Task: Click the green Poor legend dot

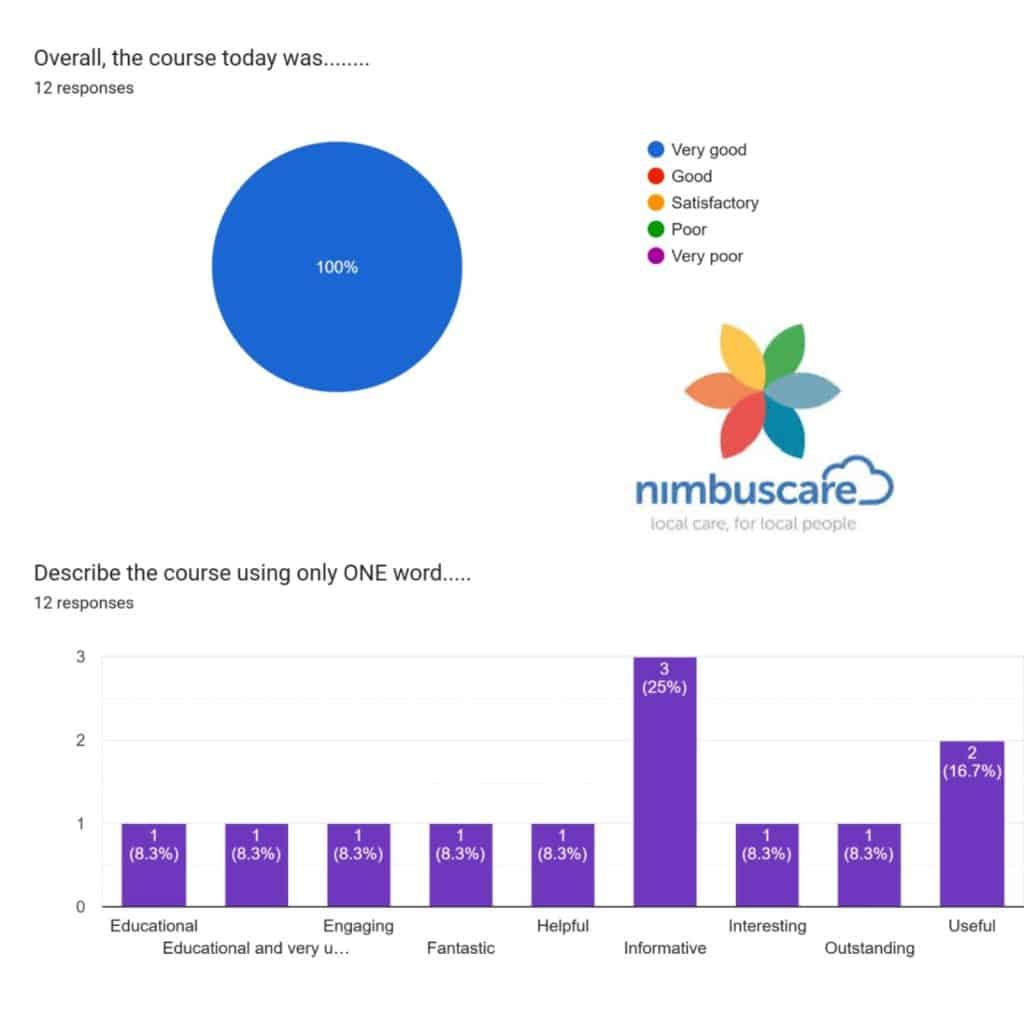Action: click(x=656, y=229)
